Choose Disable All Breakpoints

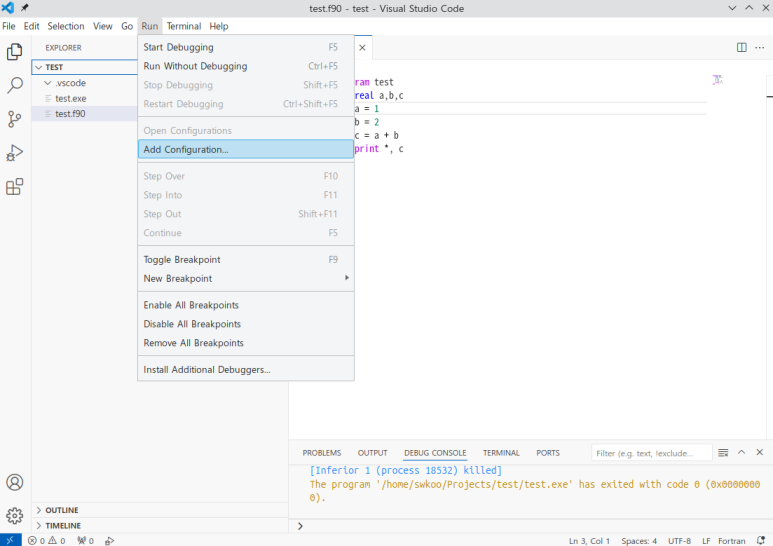(246, 324)
